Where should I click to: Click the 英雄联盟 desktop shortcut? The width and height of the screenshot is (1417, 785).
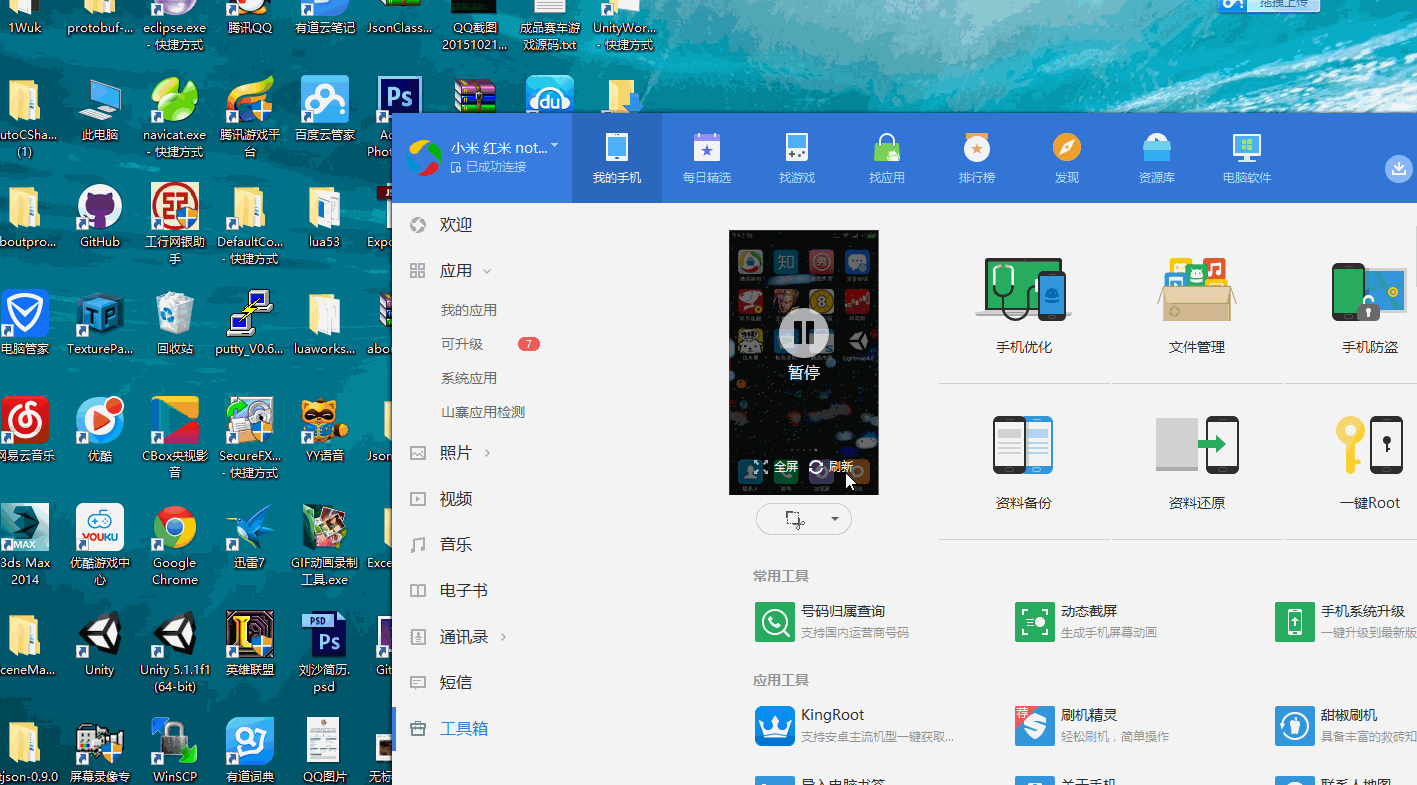[250, 644]
